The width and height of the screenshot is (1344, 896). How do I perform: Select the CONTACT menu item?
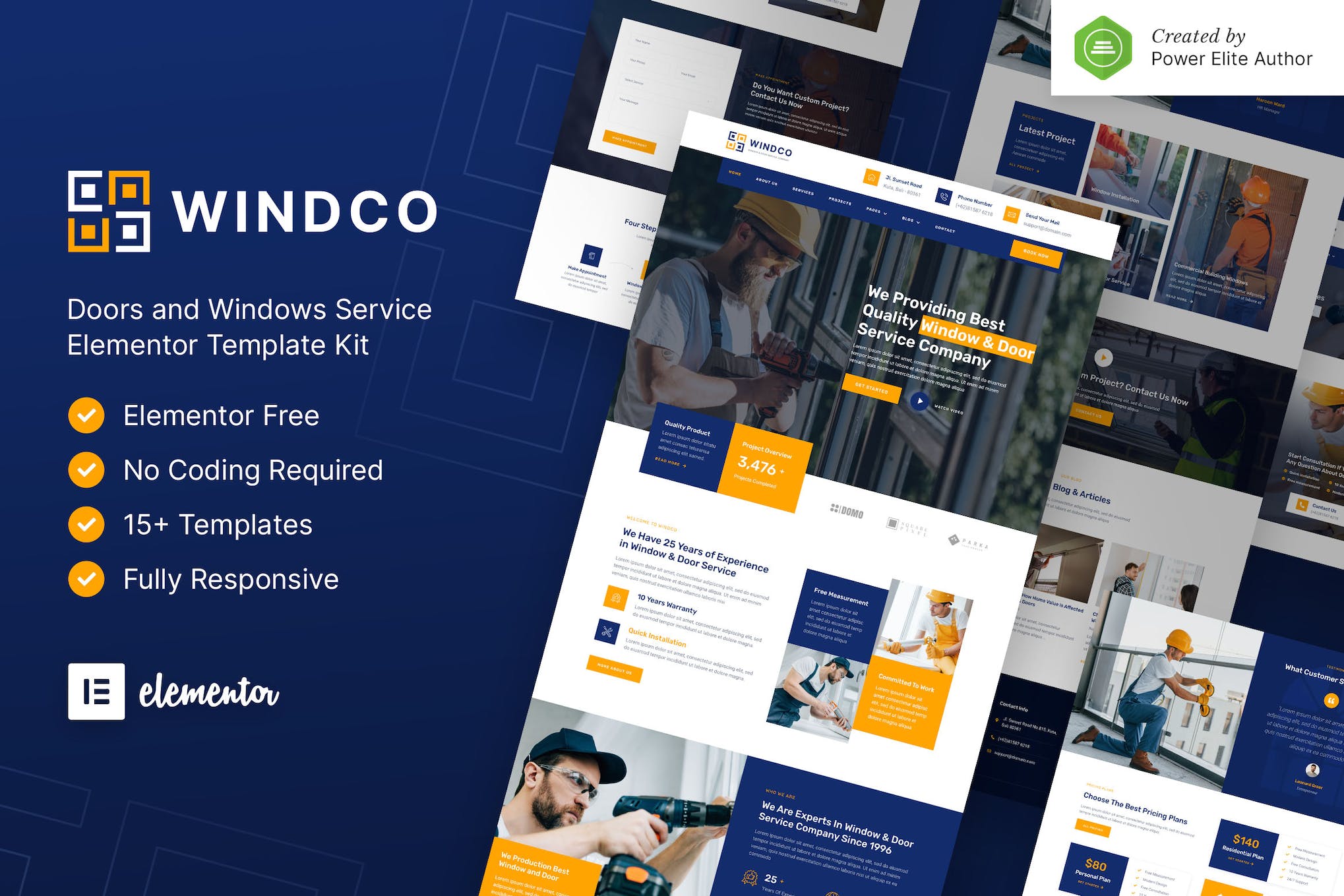[950, 230]
